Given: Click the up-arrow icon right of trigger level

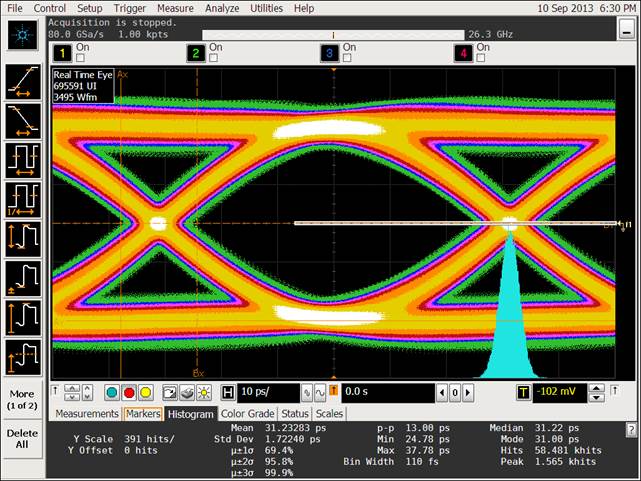Looking at the screenshot, I should [x=615, y=390].
